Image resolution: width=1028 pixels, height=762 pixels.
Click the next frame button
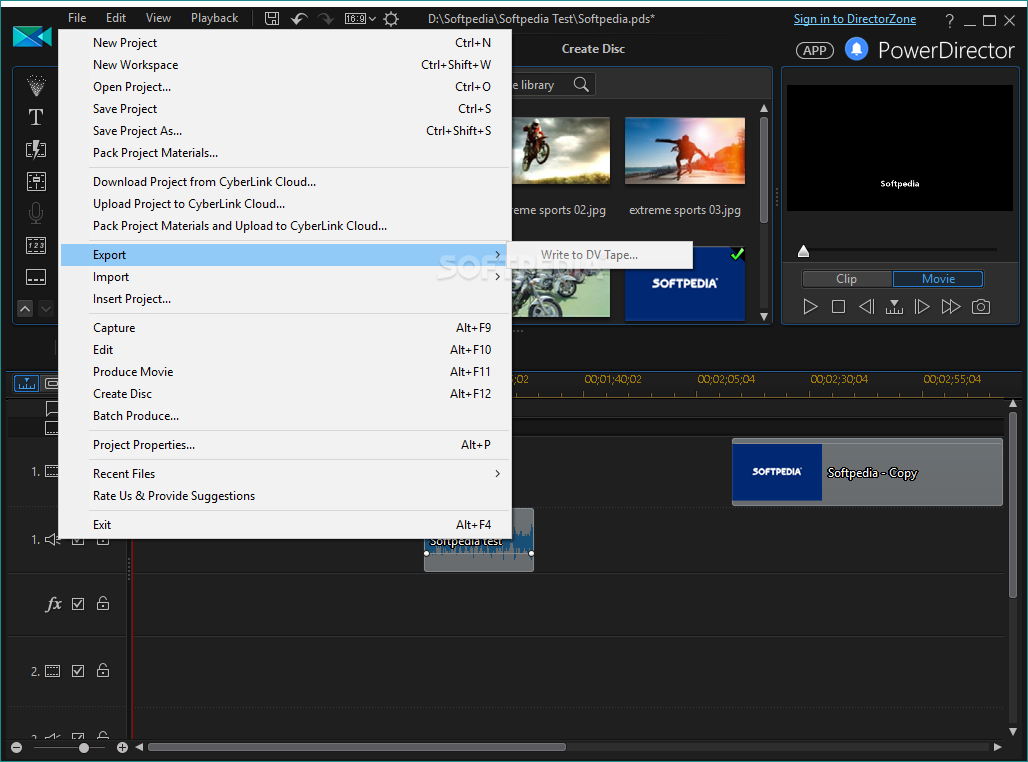(922, 306)
